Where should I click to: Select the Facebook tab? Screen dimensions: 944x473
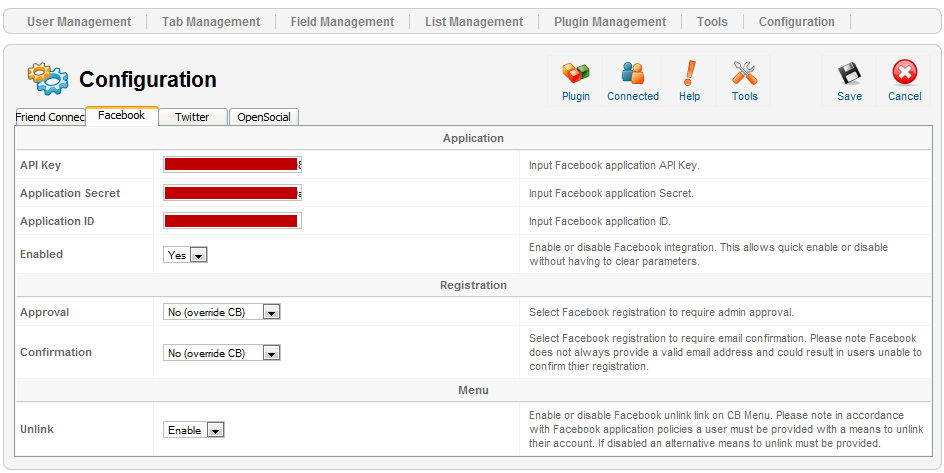pyautogui.click(x=122, y=116)
